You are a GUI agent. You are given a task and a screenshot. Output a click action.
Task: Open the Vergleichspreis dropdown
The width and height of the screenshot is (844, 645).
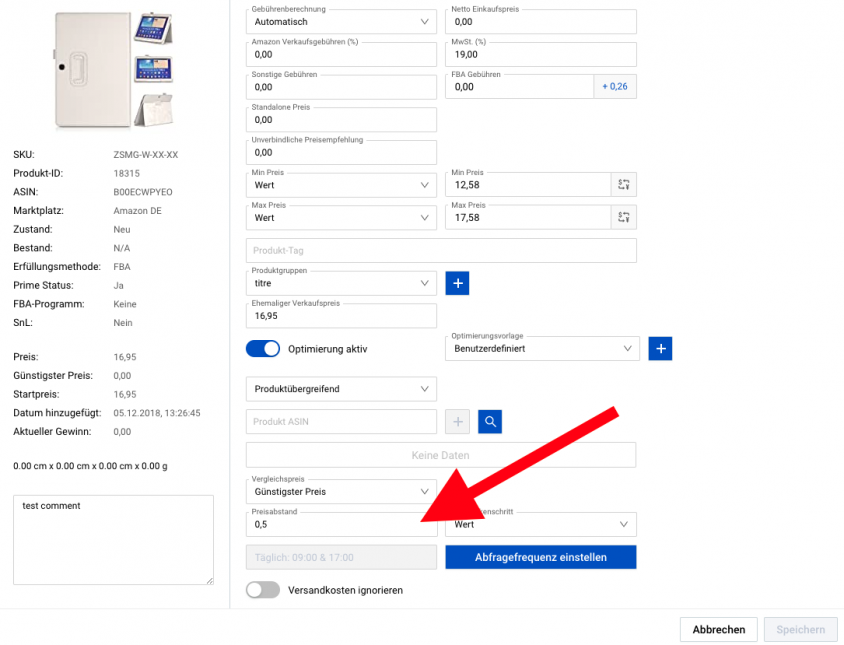341,492
